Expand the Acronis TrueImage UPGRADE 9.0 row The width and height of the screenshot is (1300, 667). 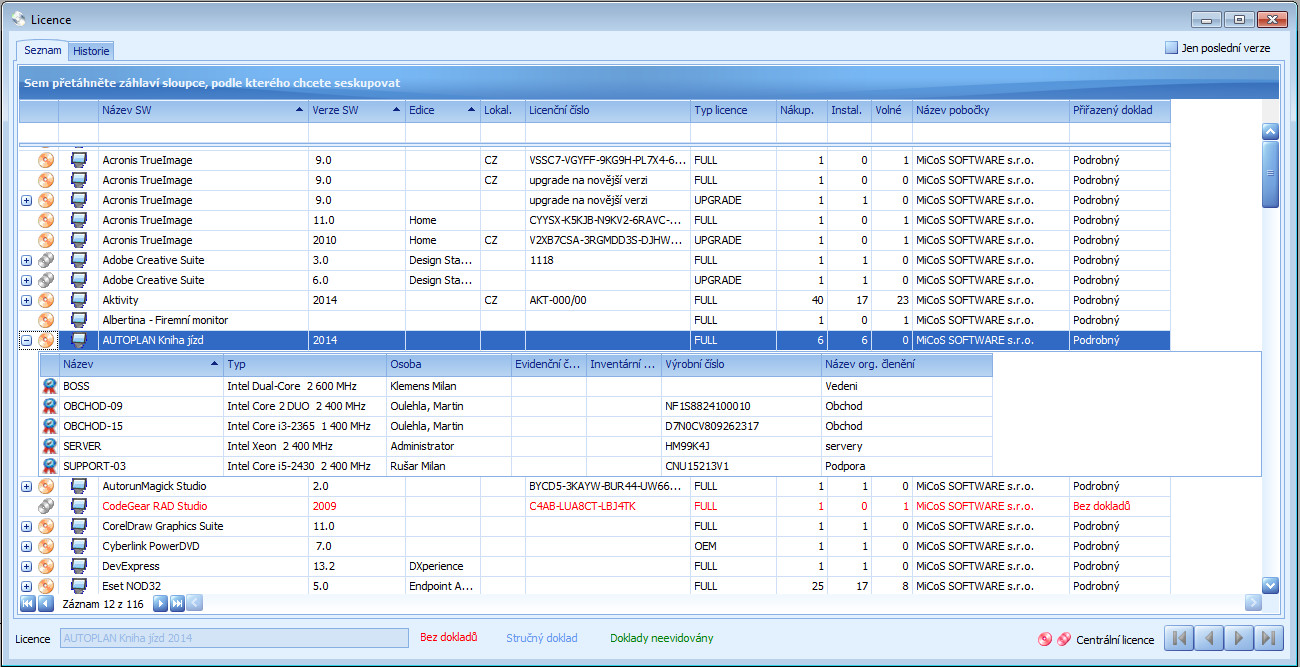(x=26, y=200)
